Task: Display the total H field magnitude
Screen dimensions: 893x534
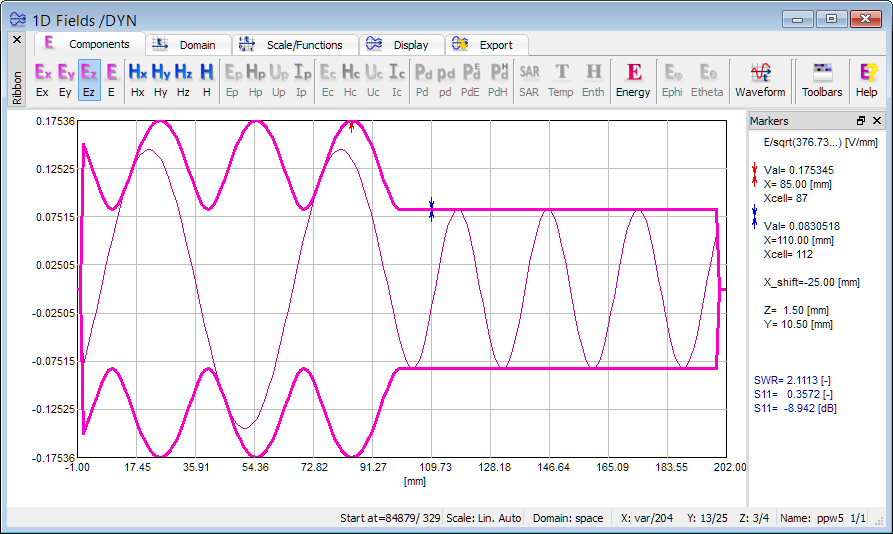Action: pyautogui.click(x=207, y=79)
